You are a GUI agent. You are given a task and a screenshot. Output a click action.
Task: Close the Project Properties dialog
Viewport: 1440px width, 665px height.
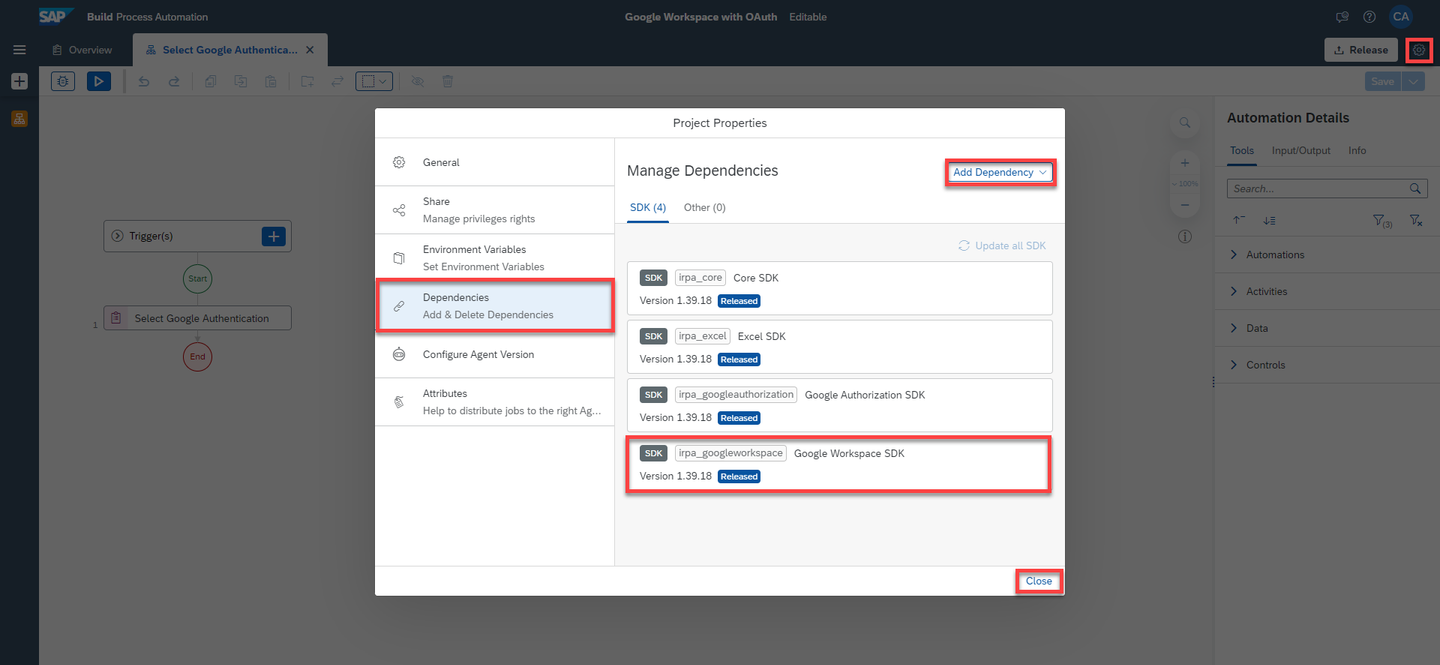tap(1038, 581)
